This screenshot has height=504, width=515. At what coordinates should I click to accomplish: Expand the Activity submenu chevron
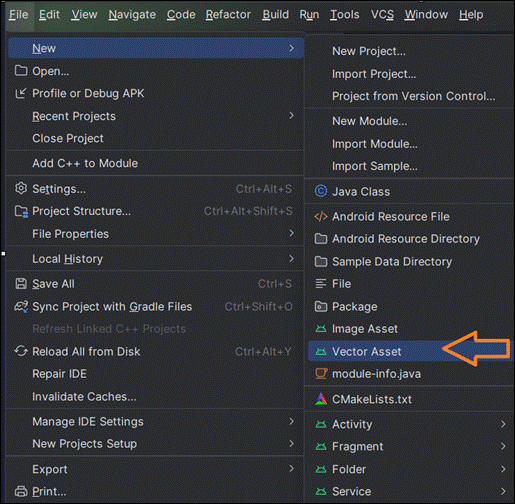tap(503, 424)
